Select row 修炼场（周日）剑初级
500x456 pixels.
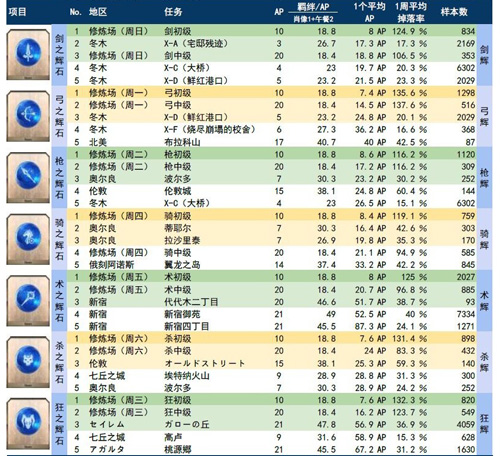[272, 31]
